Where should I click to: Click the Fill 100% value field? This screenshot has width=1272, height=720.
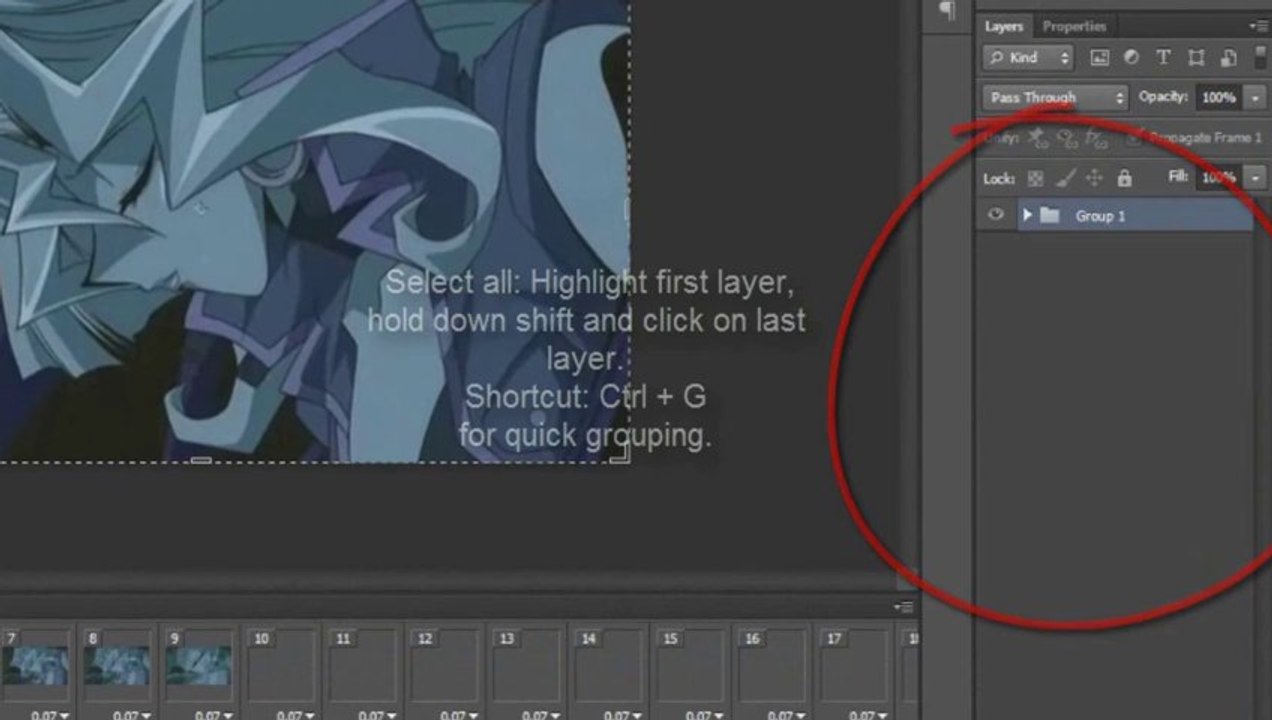click(x=1218, y=178)
